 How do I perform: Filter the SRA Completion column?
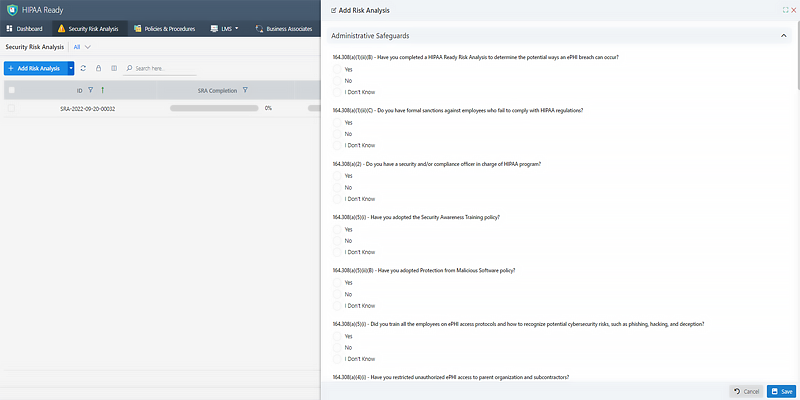pyautogui.click(x=245, y=90)
